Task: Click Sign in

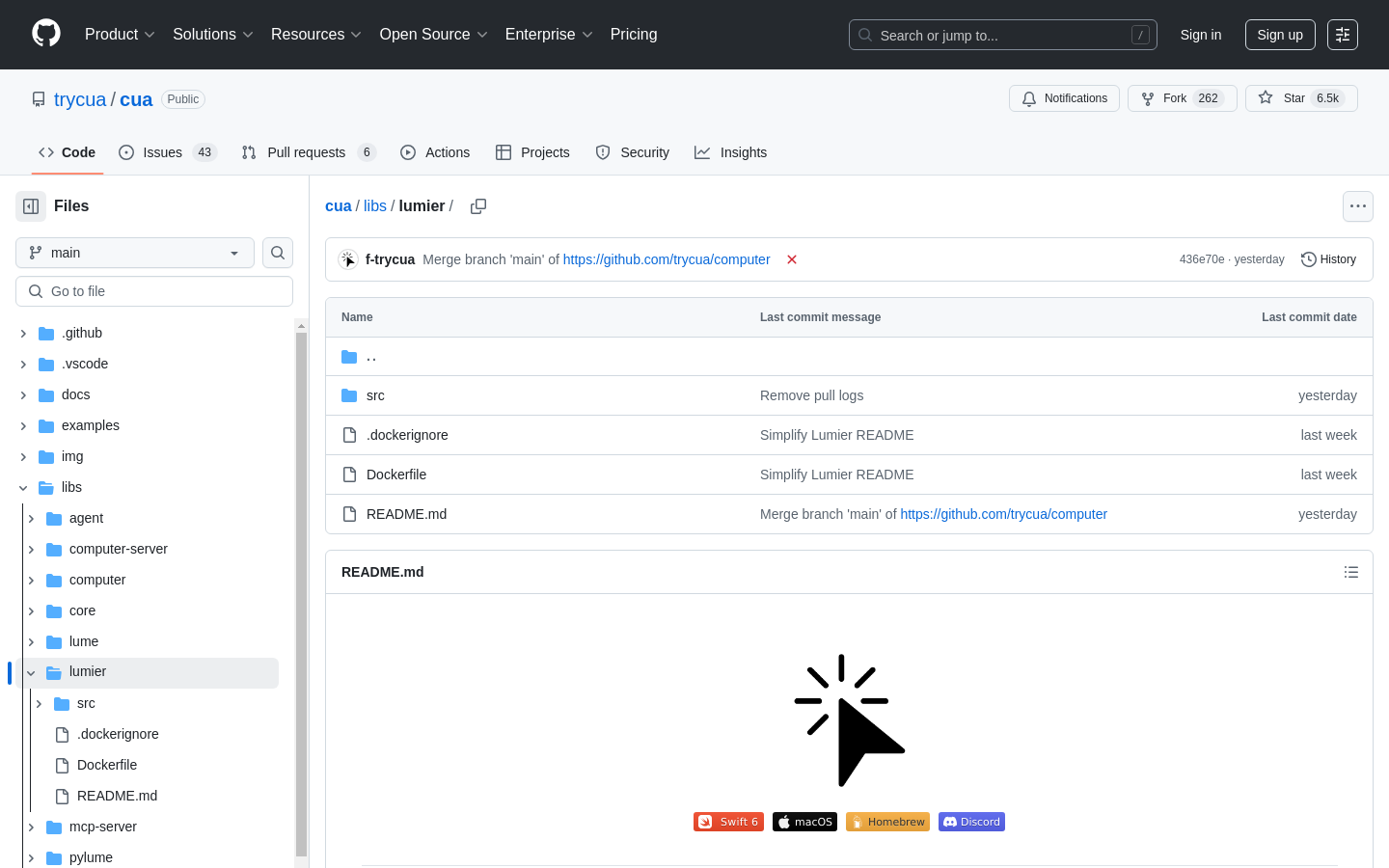Action: coord(1201,35)
